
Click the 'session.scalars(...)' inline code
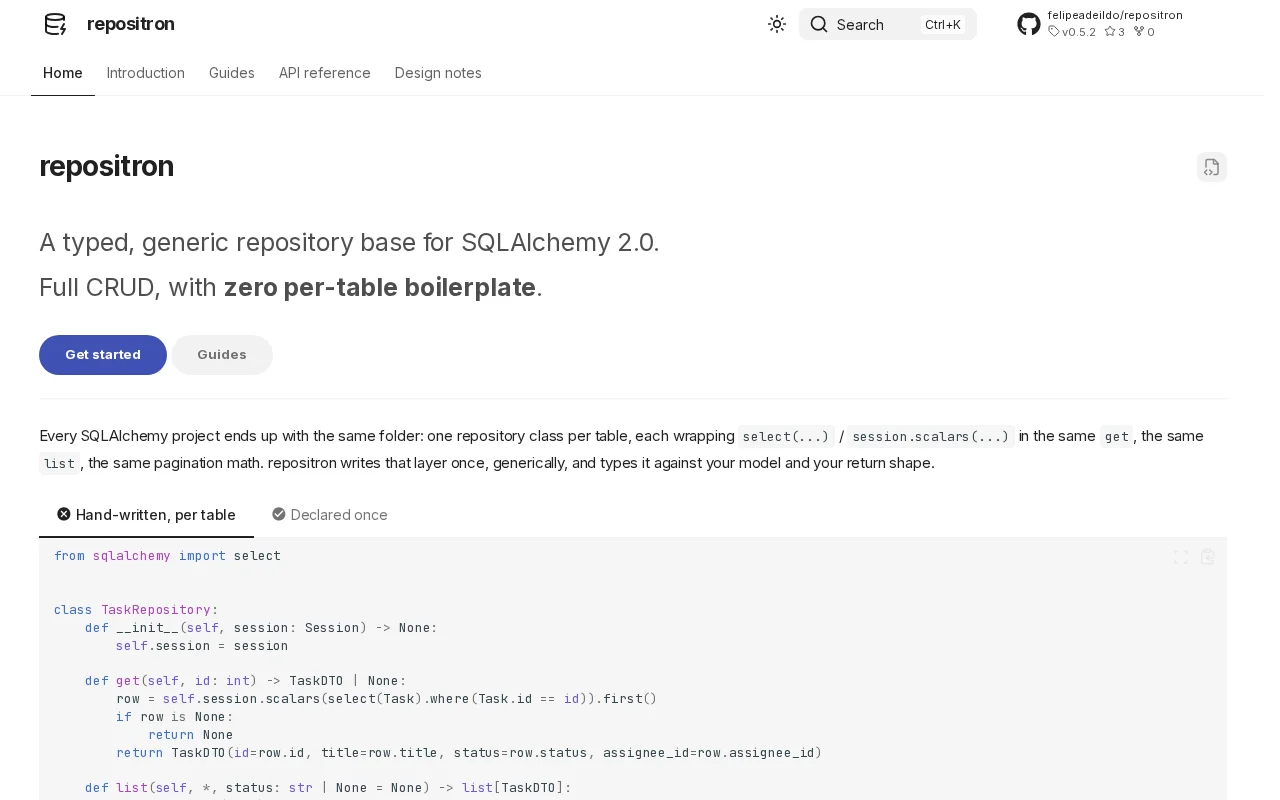click(931, 436)
